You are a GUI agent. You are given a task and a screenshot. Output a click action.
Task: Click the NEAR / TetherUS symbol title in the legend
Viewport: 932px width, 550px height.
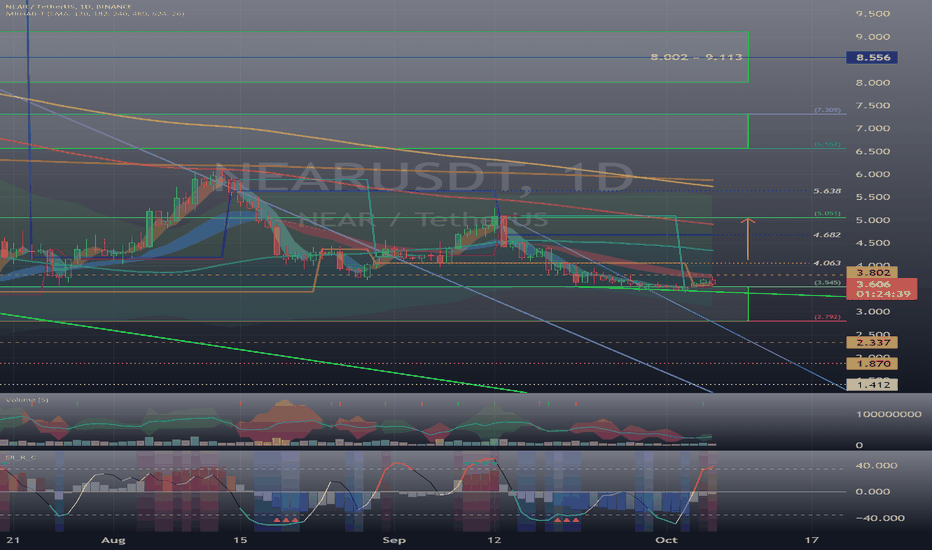tap(68, 7)
